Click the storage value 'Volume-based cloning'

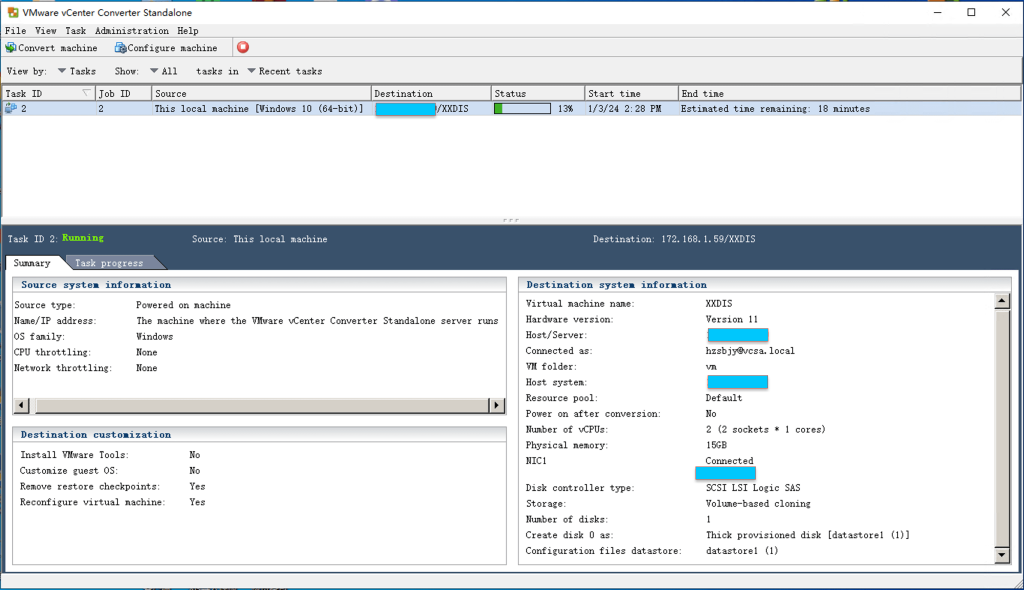pyautogui.click(x=758, y=504)
